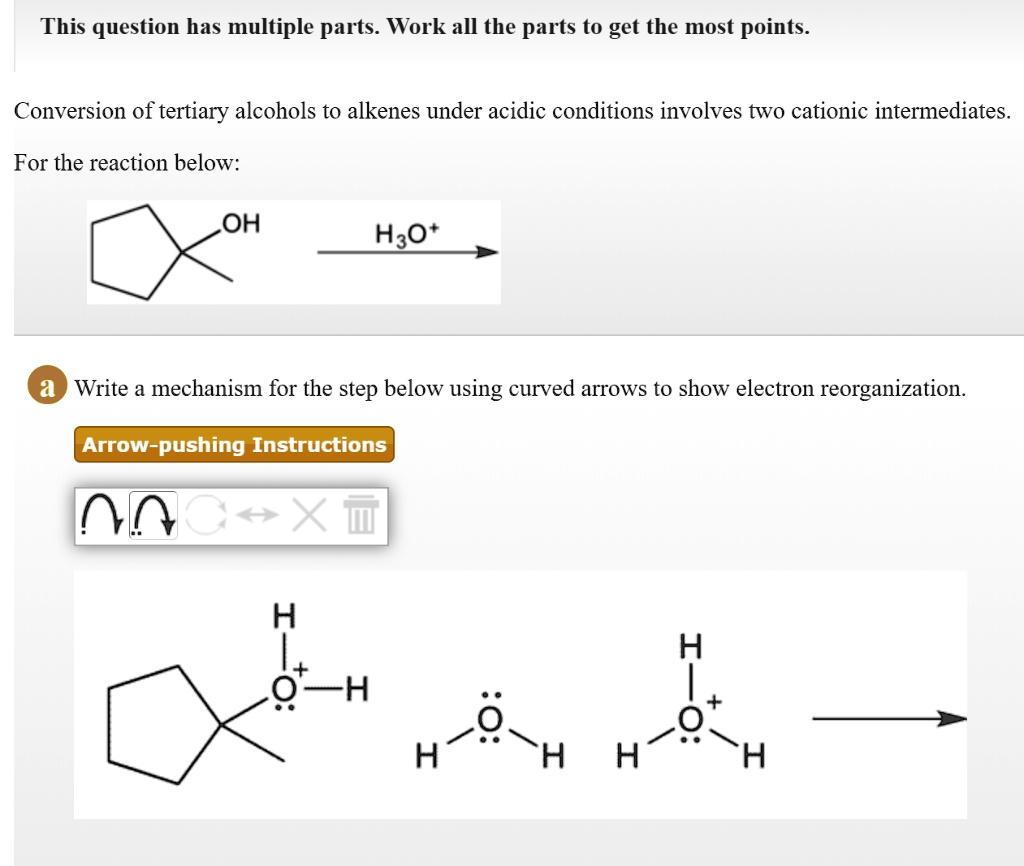The height and width of the screenshot is (866, 1024).
Task: Click the circular reset icon in the toolbar
Action: coord(206,514)
